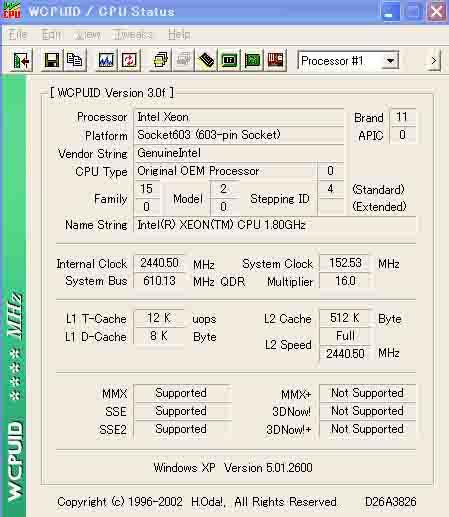The height and width of the screenshot is (517, 449).
Task: Open the View menu
Action: coord(88,35)
